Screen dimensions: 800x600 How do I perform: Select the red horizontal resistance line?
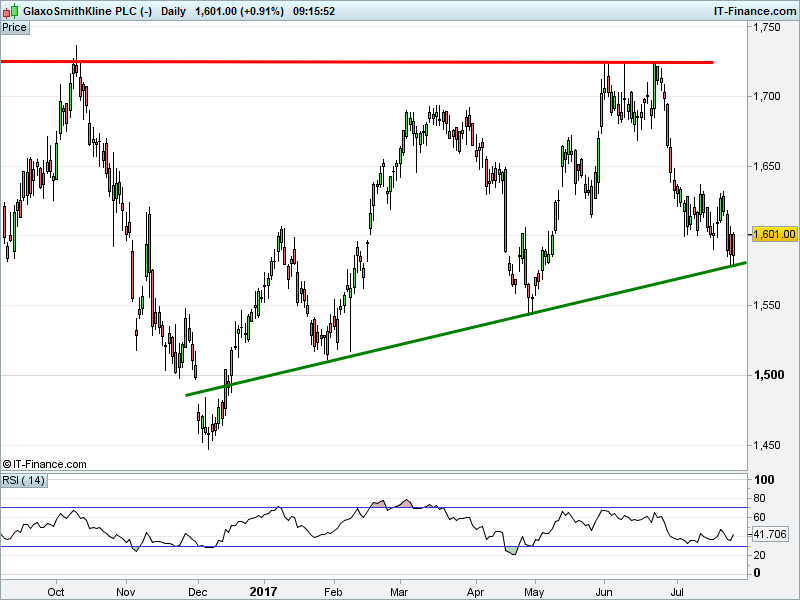[357, 62]
